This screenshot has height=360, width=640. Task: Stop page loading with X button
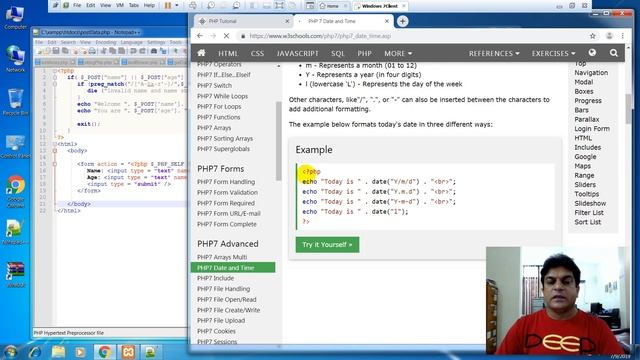[x=226, y=36]
